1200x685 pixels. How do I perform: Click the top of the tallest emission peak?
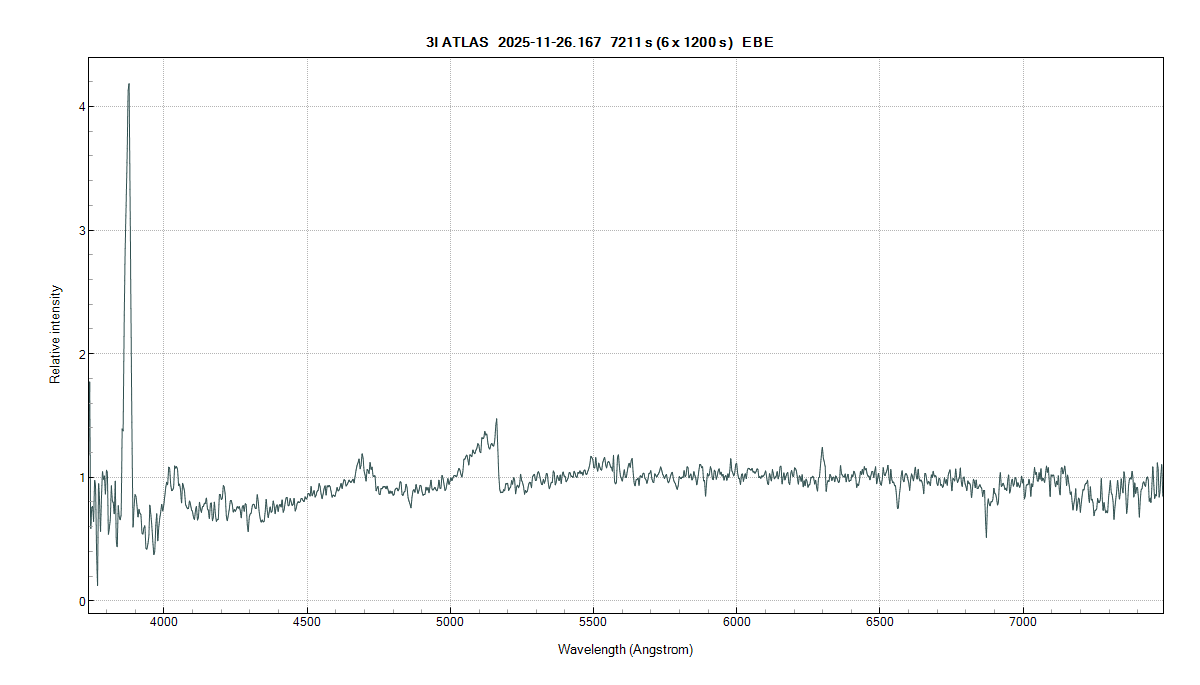click(129, 85)
